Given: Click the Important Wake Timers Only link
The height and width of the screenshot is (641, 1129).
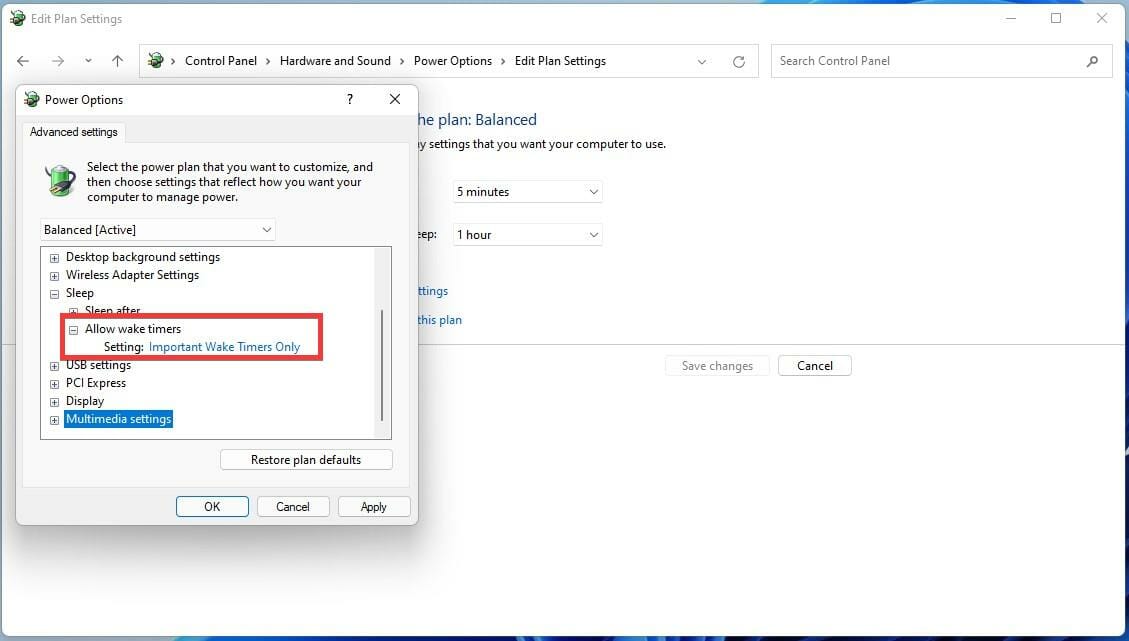Looking at the screenshot, I should (x=224, y=346).
